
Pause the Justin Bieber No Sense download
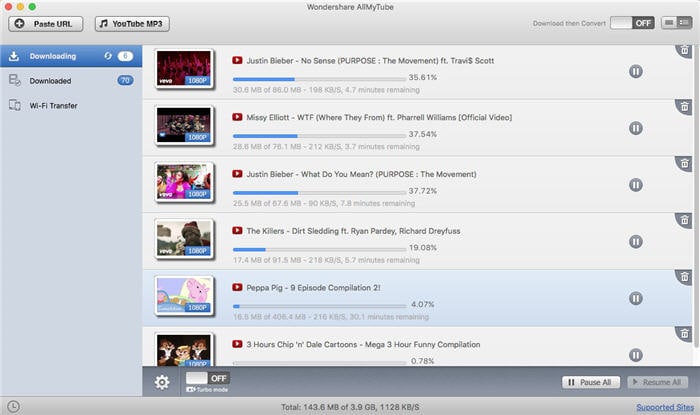click(x=636, y=71)
